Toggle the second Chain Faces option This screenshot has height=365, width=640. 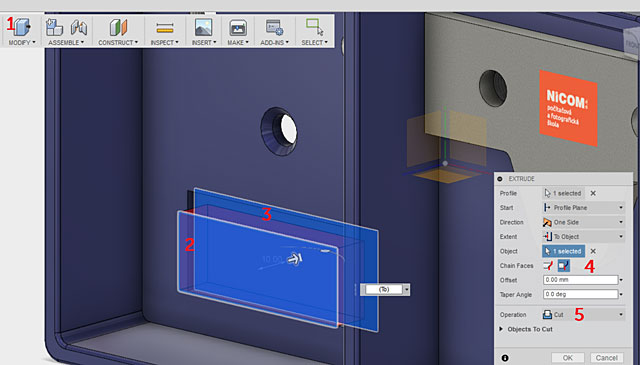click(563, 266)
